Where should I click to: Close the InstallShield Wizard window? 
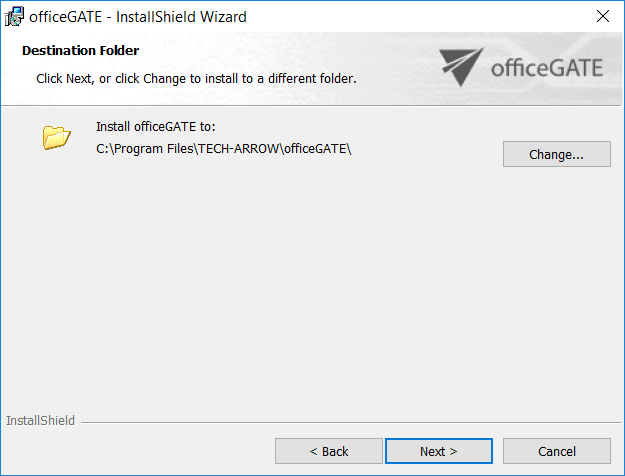click(x=602, y=16)
